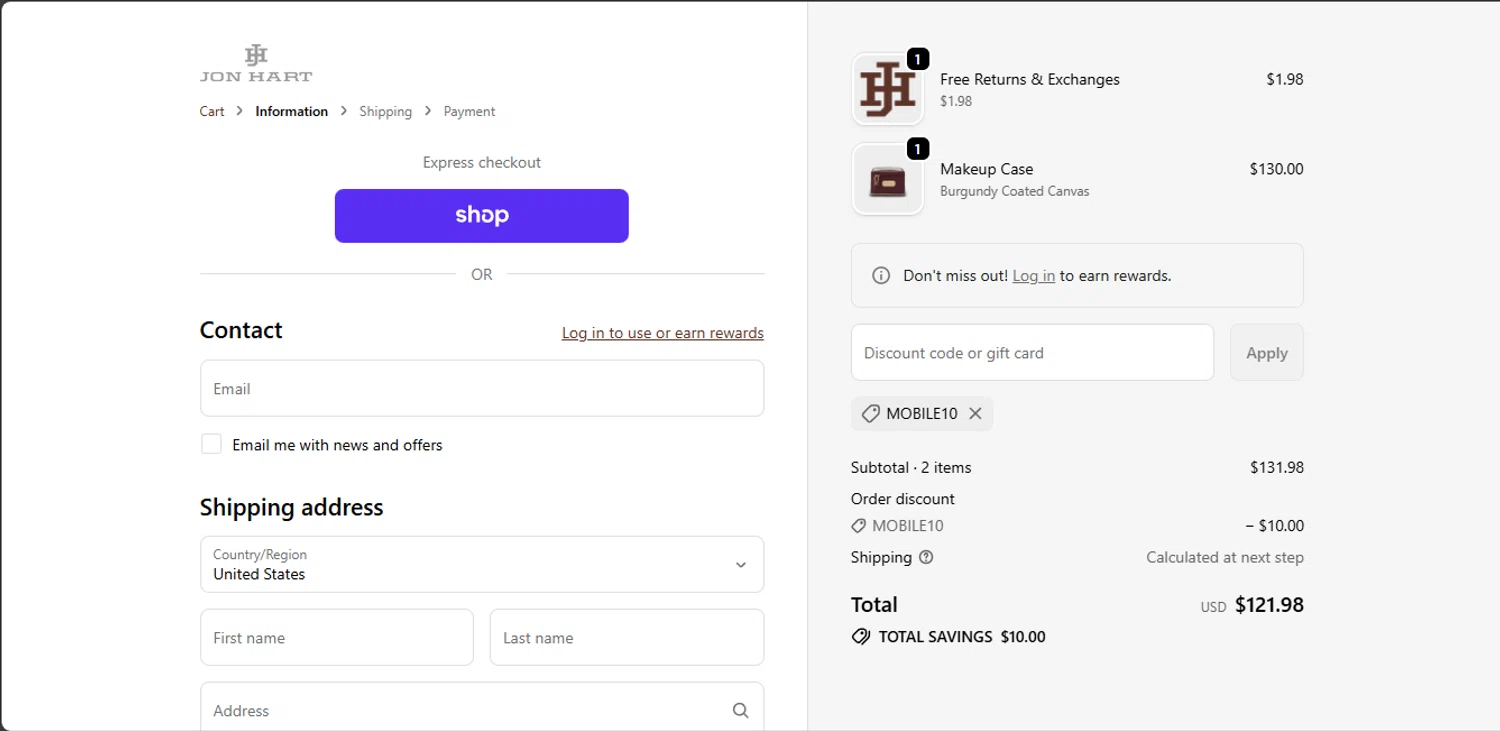Click the Makeup Case item name
This screenshot has height=731, width=1500.
[986, 169]
